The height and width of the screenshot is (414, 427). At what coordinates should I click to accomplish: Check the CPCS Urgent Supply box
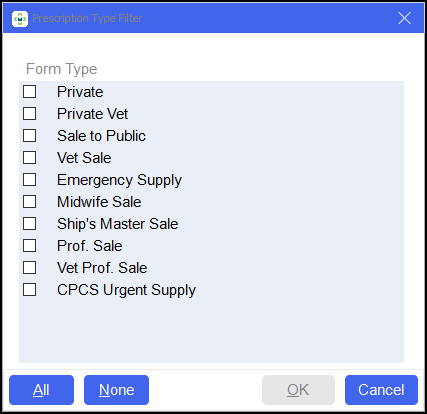[29, 290]
